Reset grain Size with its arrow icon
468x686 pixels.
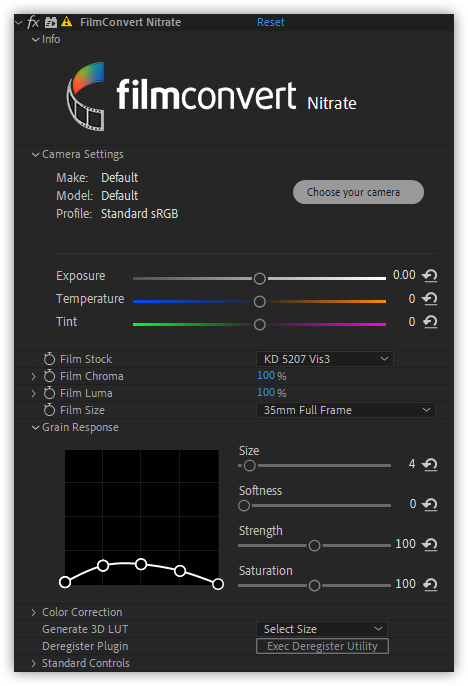point(430,464)
